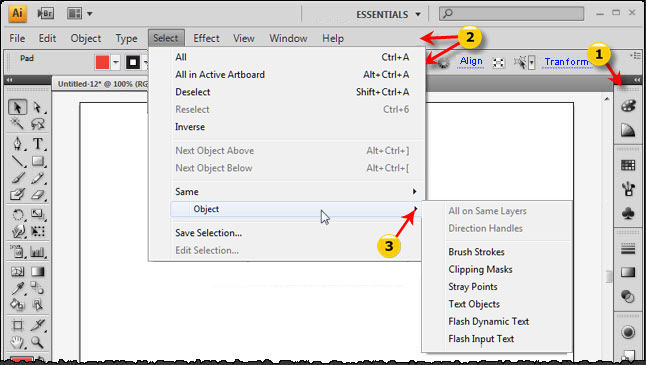
Task: Select the Eyedropper tool
Action: click(x=17, y=288)
